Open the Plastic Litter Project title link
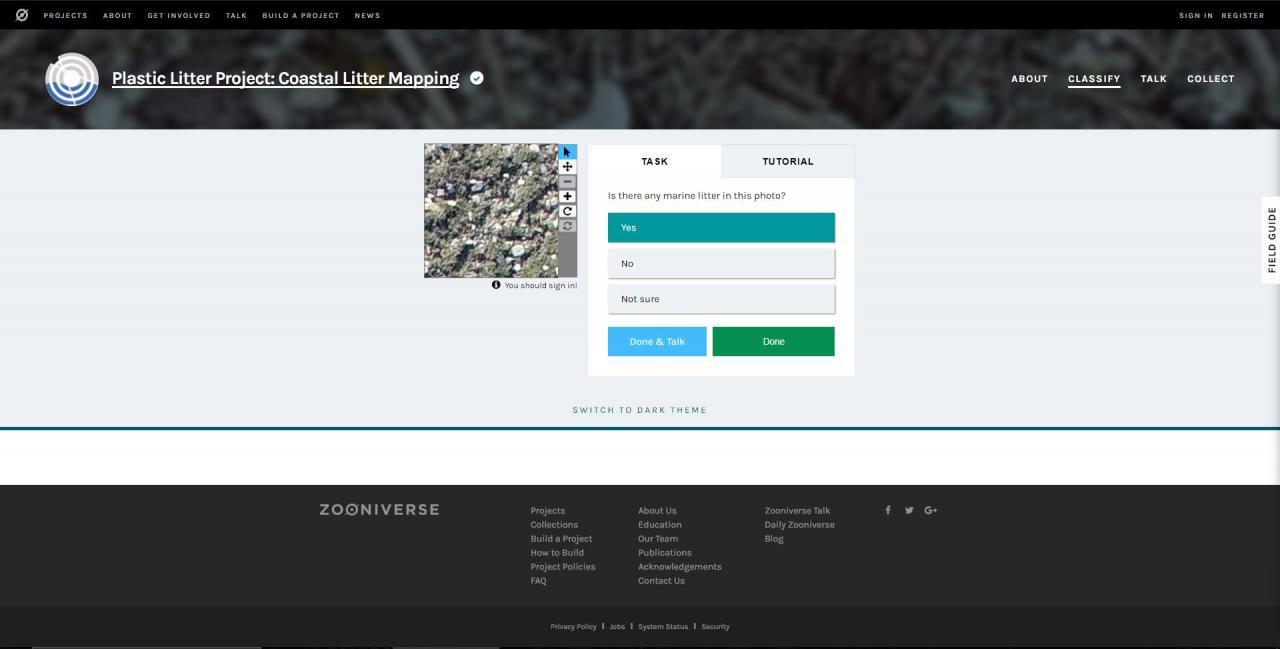 point(285,79)
